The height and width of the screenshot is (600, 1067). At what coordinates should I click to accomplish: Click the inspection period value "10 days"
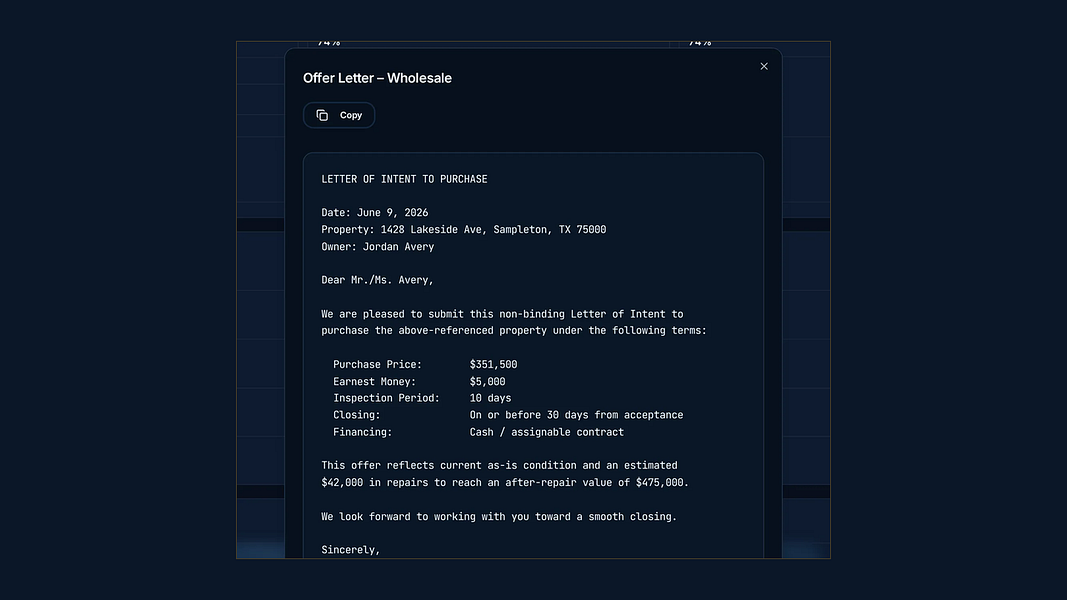click(491, 398)
